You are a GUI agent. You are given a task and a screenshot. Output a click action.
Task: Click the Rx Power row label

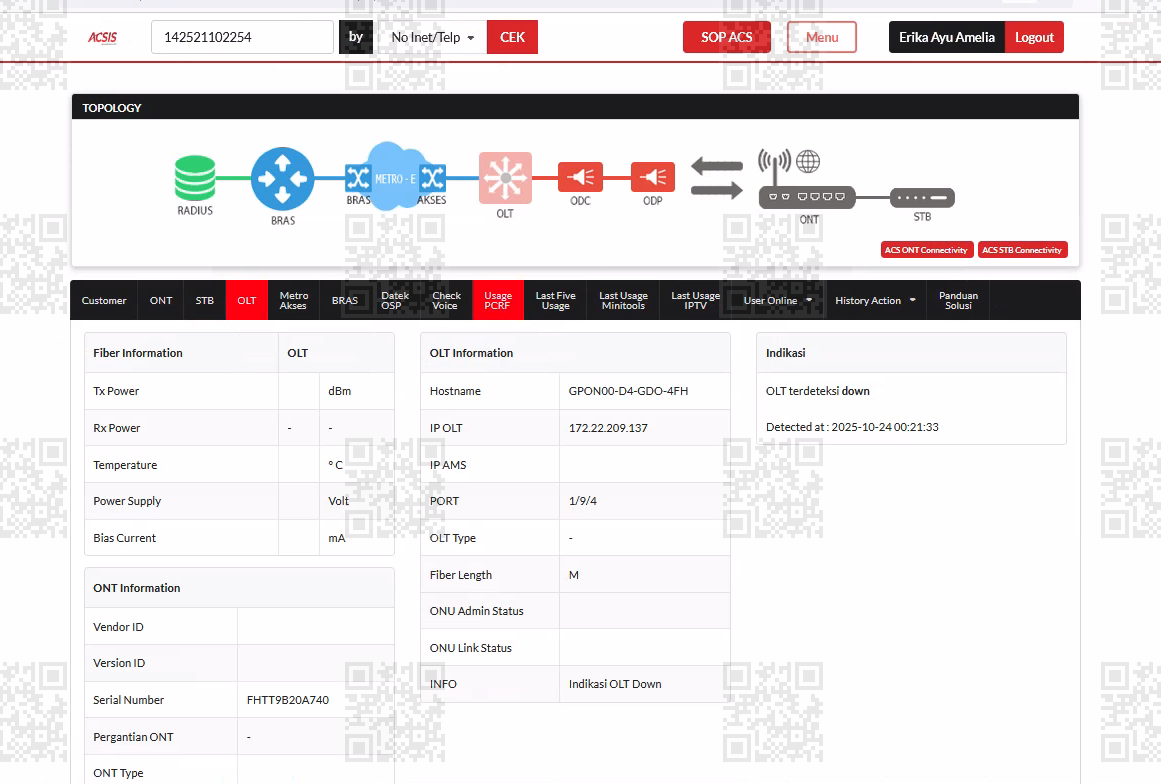pyautogui.click(x=116, y=428)
